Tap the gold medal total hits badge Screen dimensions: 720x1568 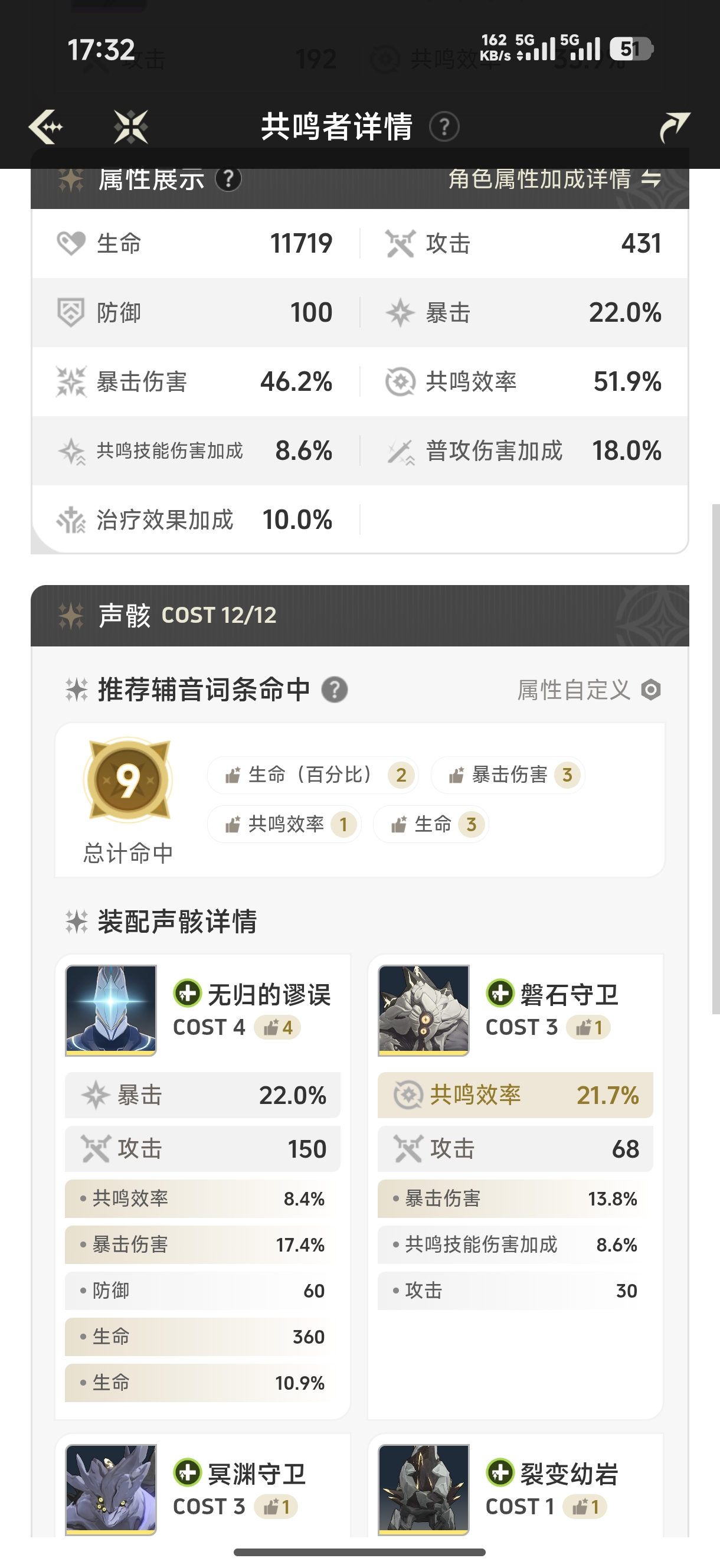point(128,780)
